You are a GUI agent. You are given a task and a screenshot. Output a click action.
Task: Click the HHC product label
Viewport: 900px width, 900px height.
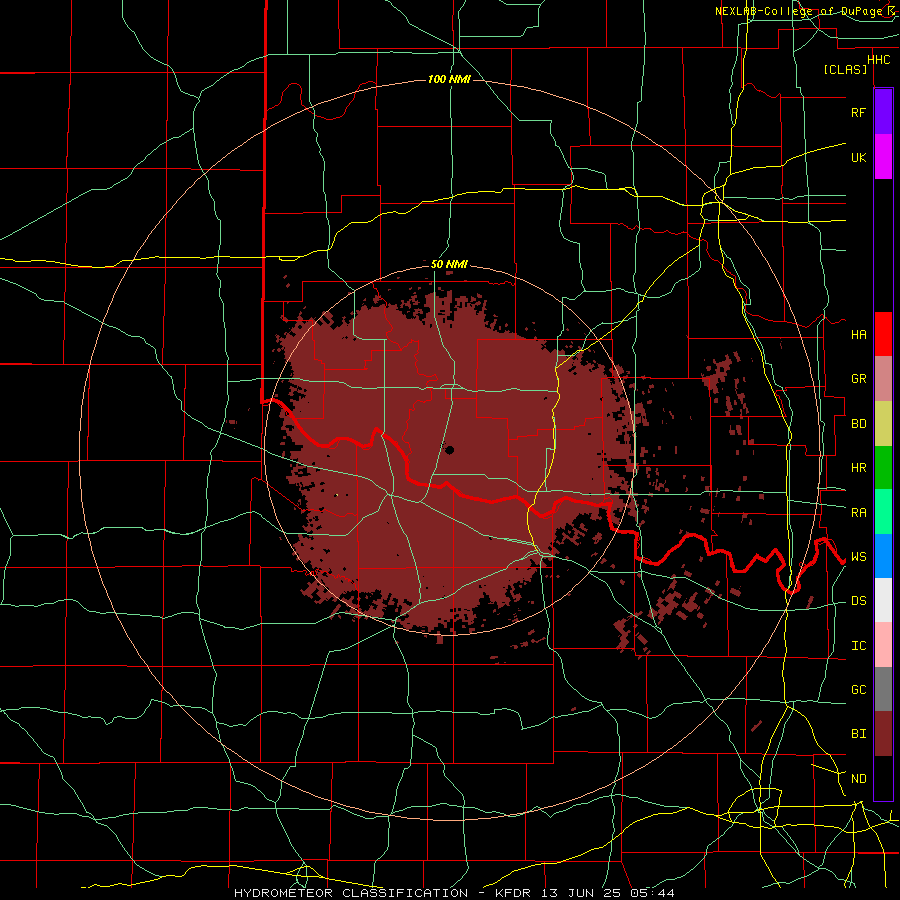click(x=878, y=60)
